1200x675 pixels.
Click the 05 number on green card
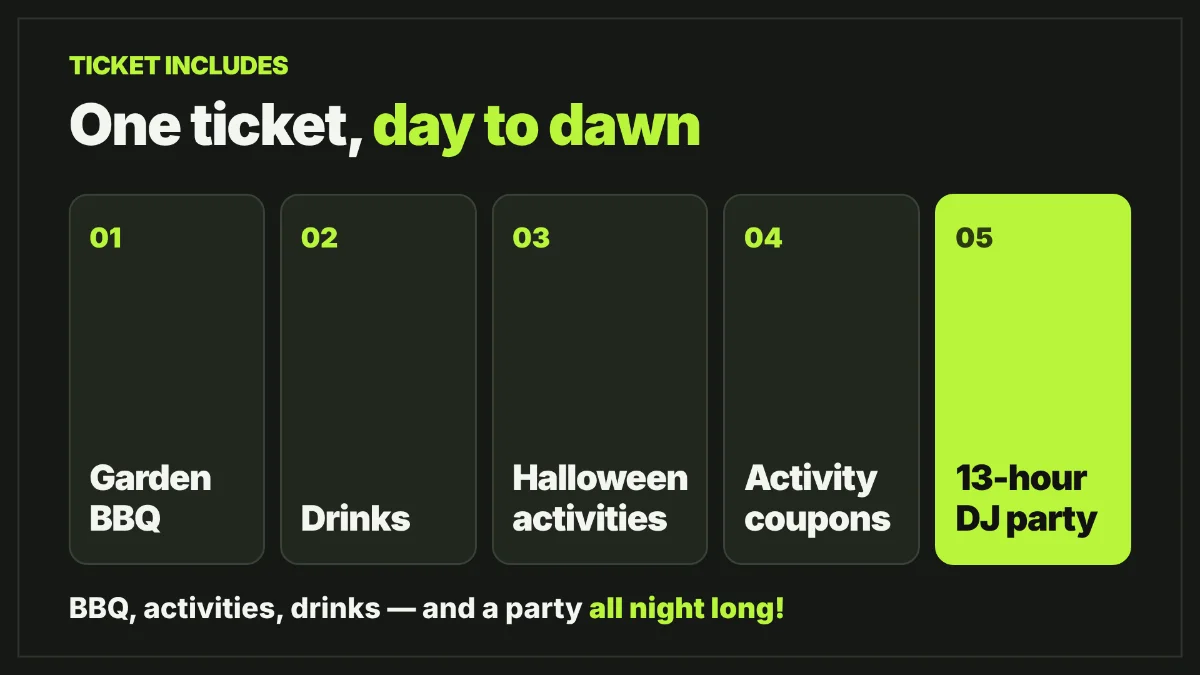(x=974, y=238)
